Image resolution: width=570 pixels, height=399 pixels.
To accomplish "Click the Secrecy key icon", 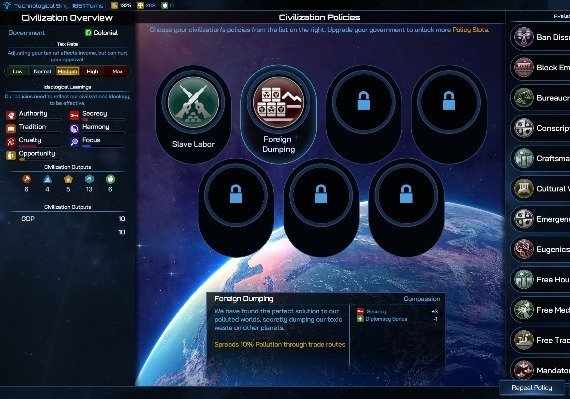I will (x=74, y=115).
